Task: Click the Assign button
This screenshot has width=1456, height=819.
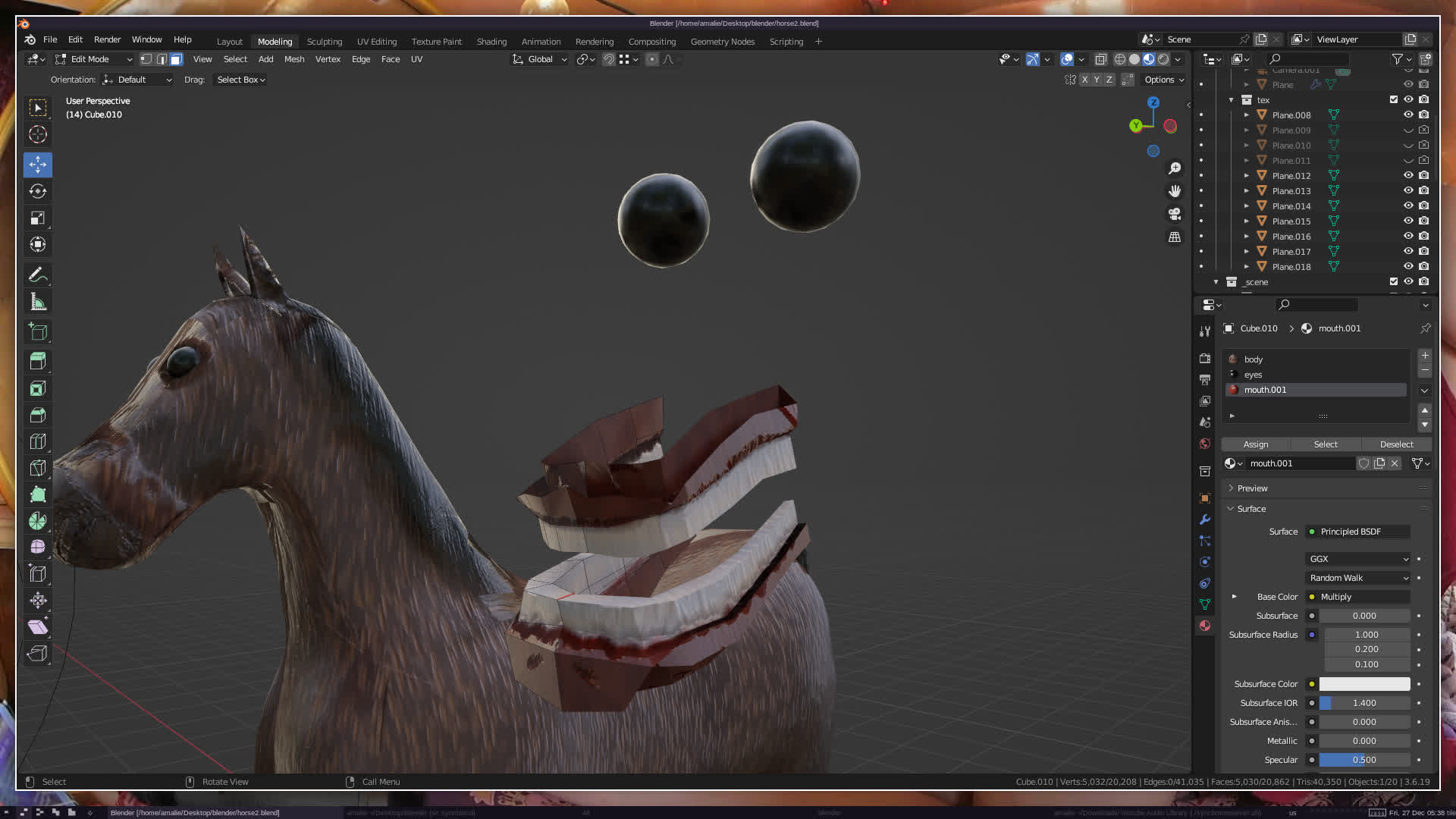Action: 1255,444
